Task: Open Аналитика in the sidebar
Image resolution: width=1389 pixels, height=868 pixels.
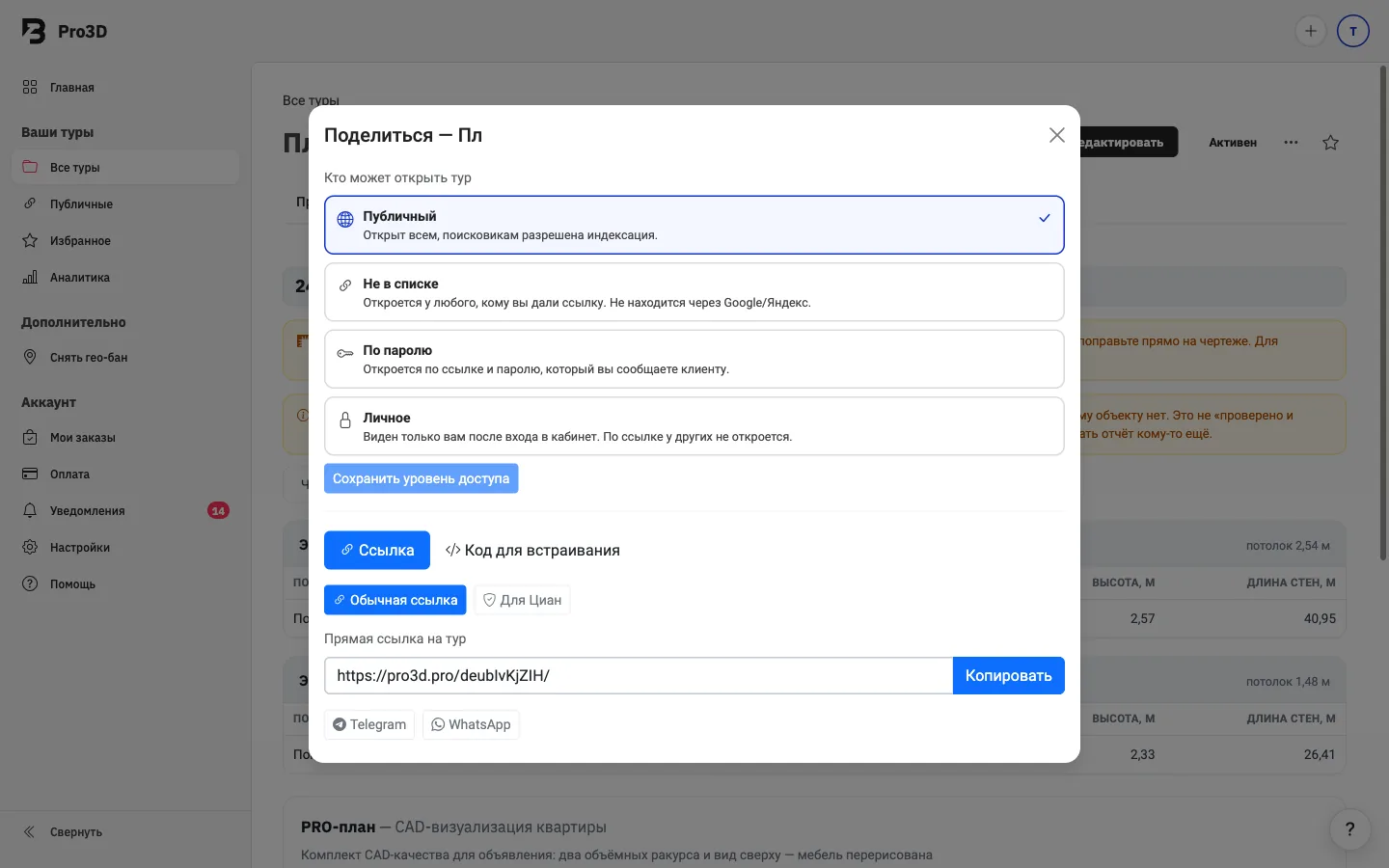Action: [x=125, y=277]
